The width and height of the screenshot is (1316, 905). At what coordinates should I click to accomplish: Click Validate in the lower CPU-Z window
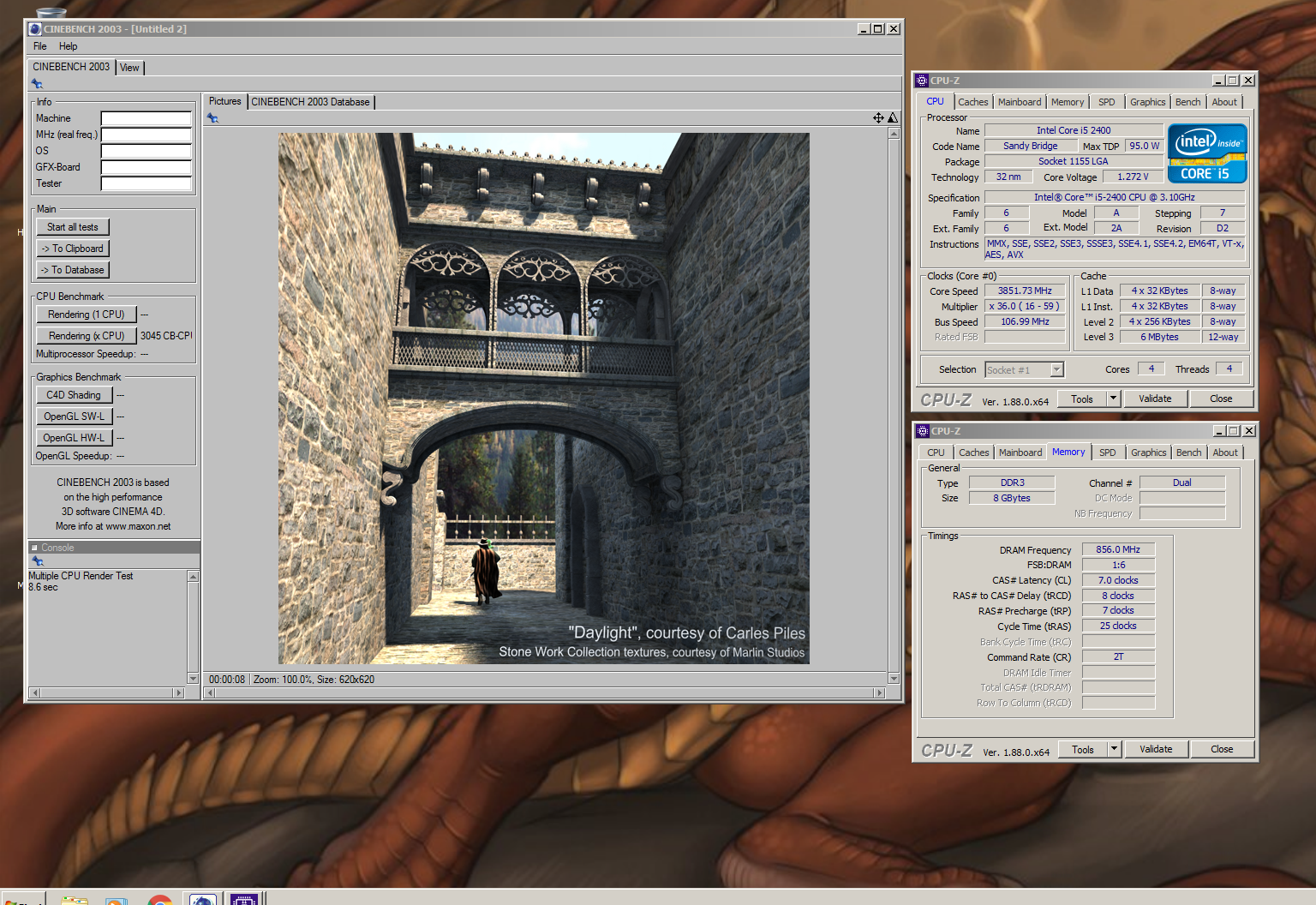[1156, 749]
